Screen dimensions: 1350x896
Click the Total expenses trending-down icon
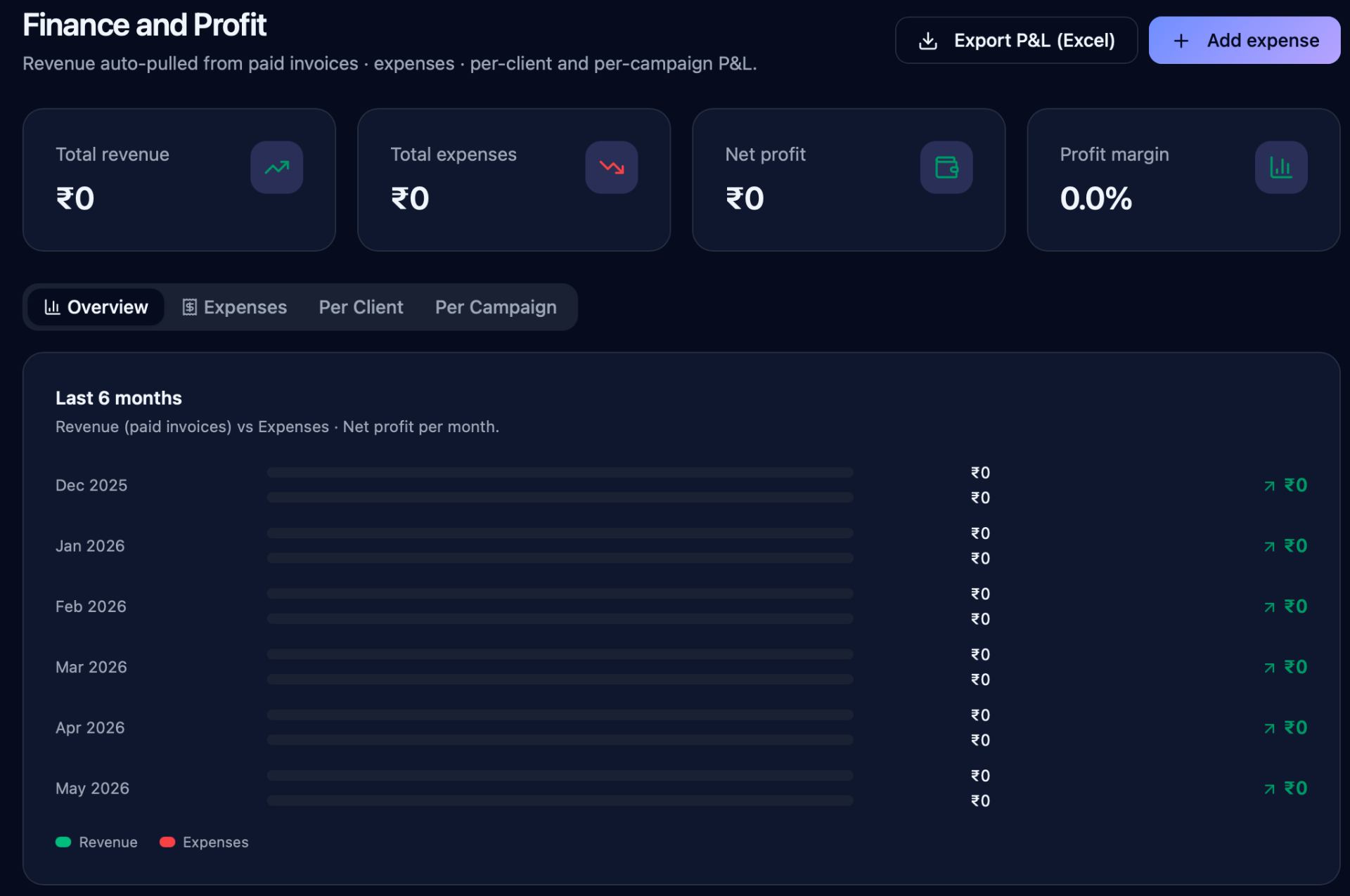pyautogui.click(x=612, y=167)
